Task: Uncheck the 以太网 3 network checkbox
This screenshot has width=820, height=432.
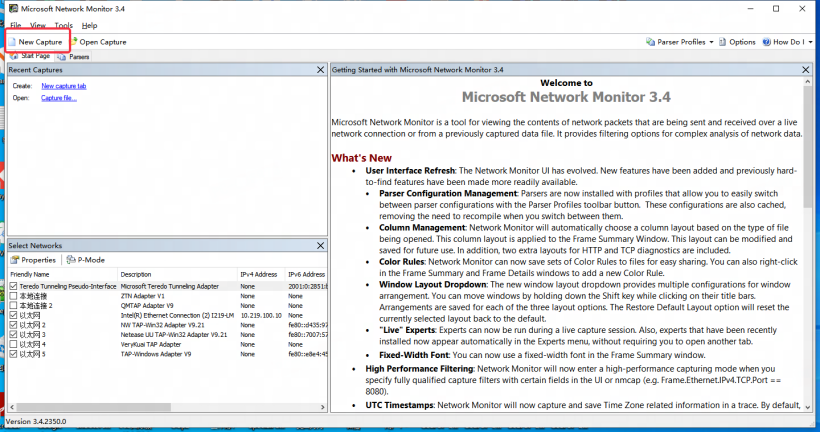Action: coord(14,335)
